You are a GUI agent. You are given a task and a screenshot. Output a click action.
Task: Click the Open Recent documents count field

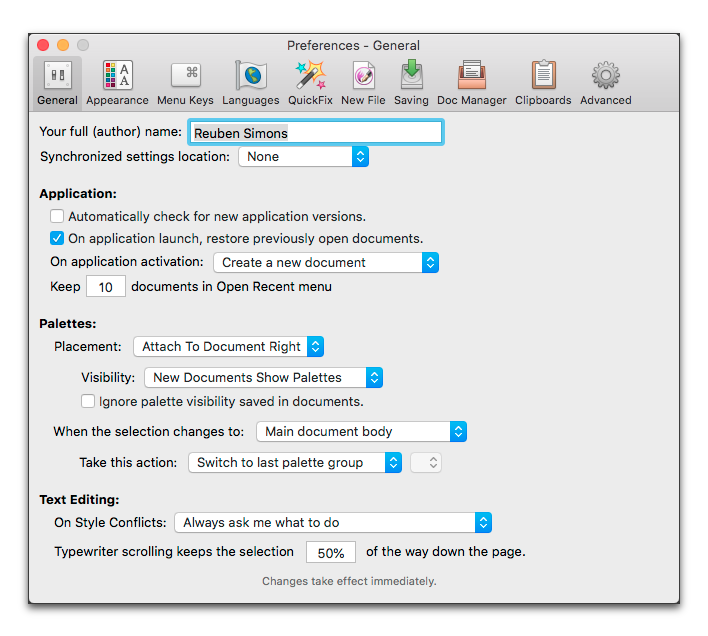[x=106, y=287]
